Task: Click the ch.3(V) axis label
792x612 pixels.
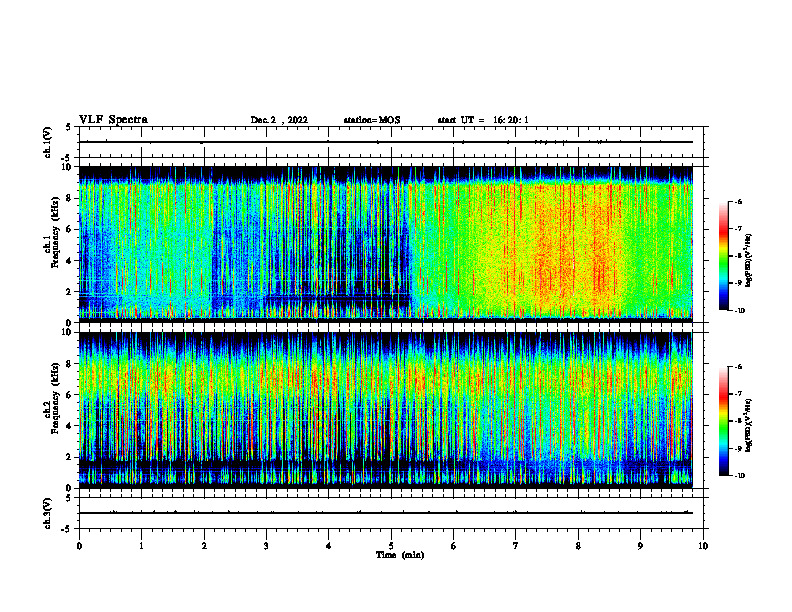Action: (48, 513)
